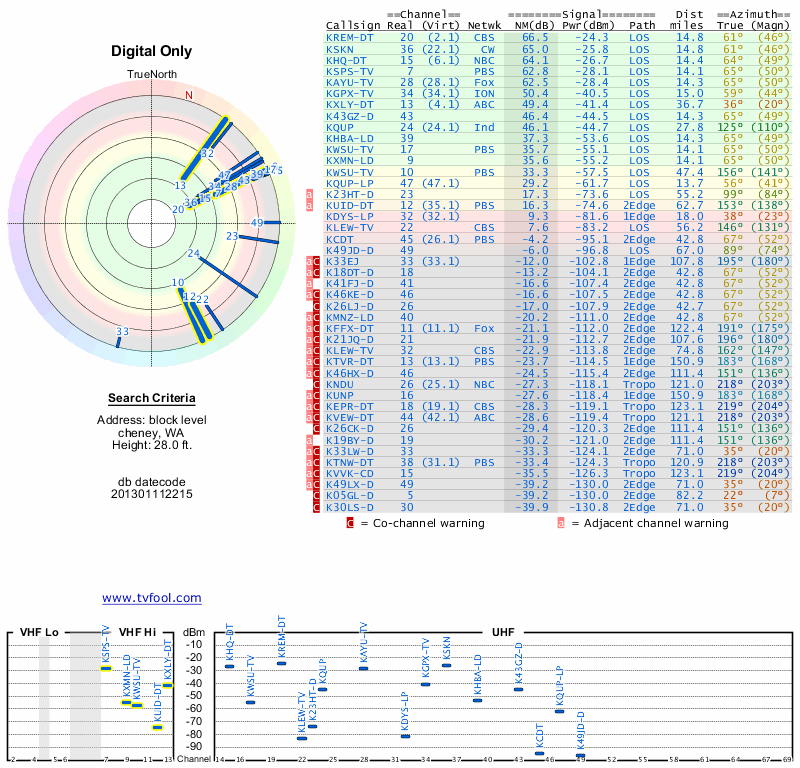Click the adjacent warning icon beside KUID-DT

click(309, 206)
